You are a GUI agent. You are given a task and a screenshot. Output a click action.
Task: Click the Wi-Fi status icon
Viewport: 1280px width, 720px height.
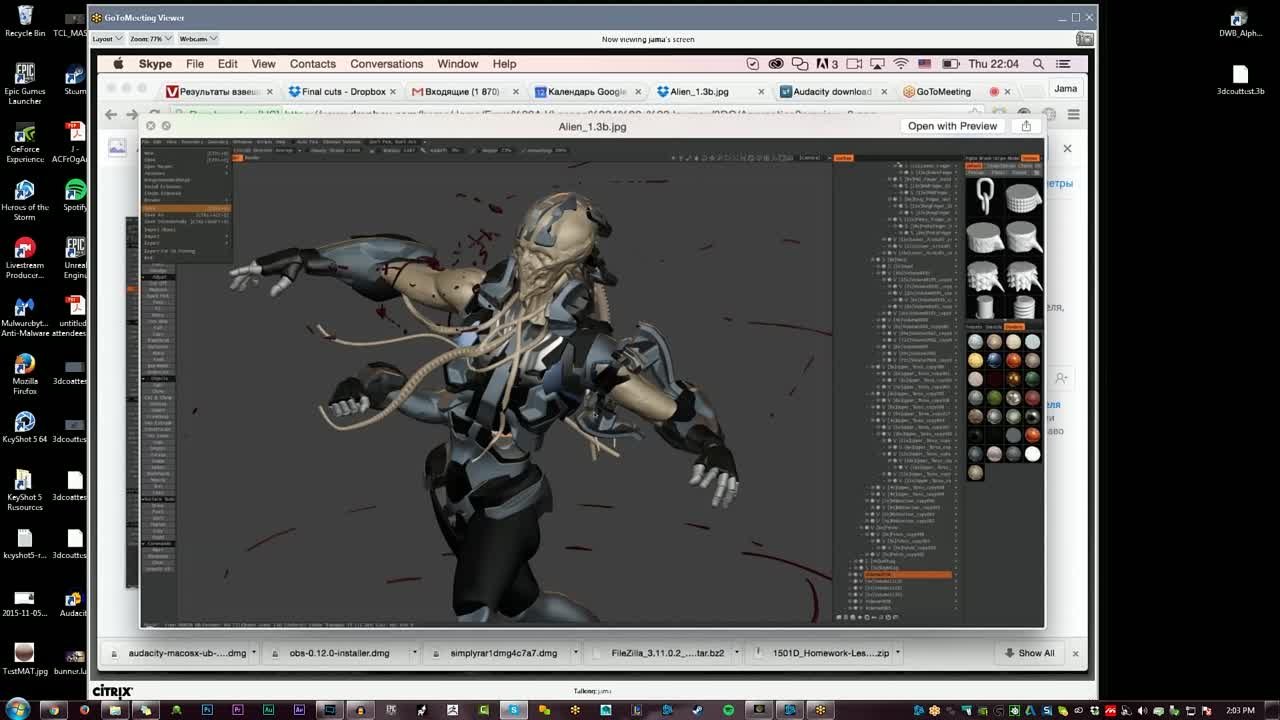(901, 64)
